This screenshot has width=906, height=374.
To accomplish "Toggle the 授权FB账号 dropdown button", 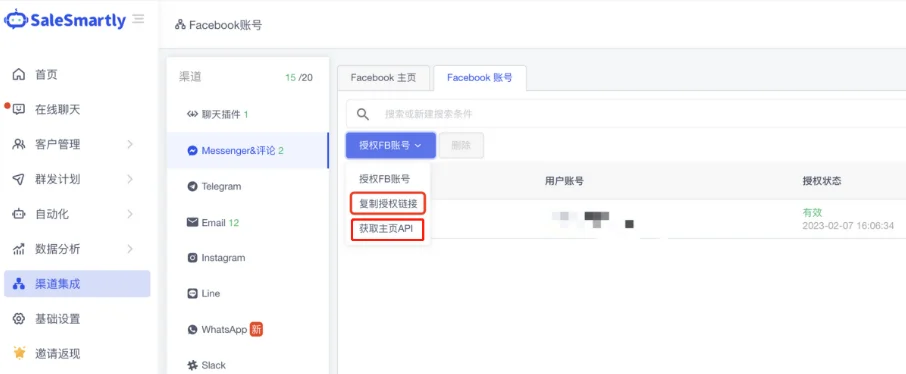I will (391, 146).
